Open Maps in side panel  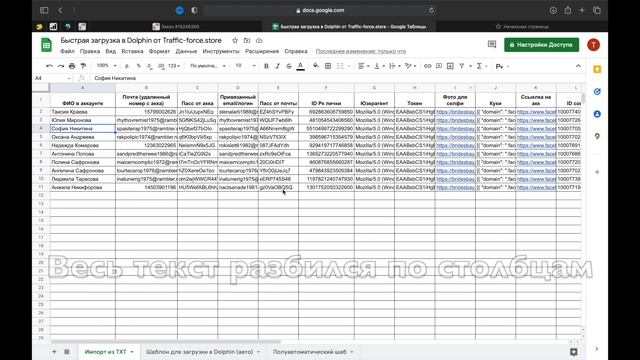[x=597, y=136]
